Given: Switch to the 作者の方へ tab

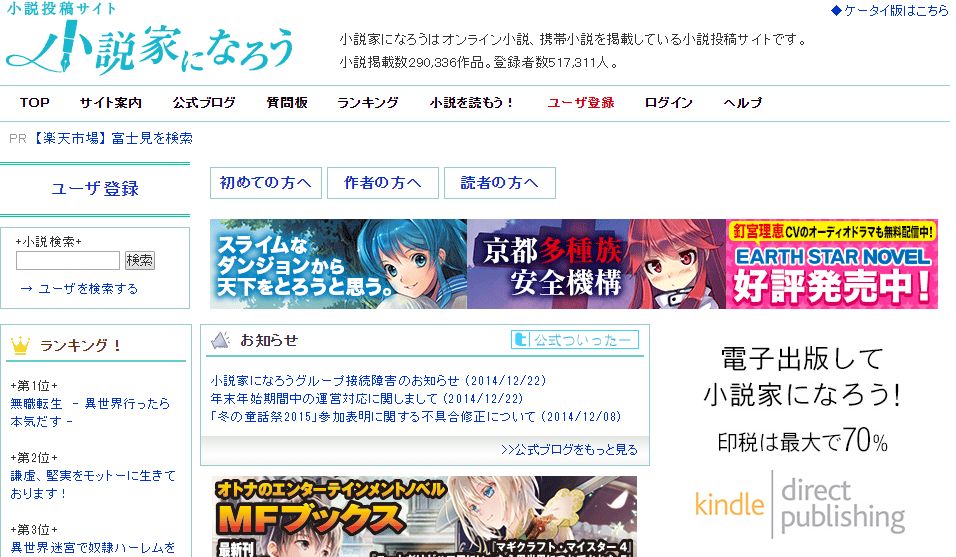Looking at the screenshot, I should [382, 183].
